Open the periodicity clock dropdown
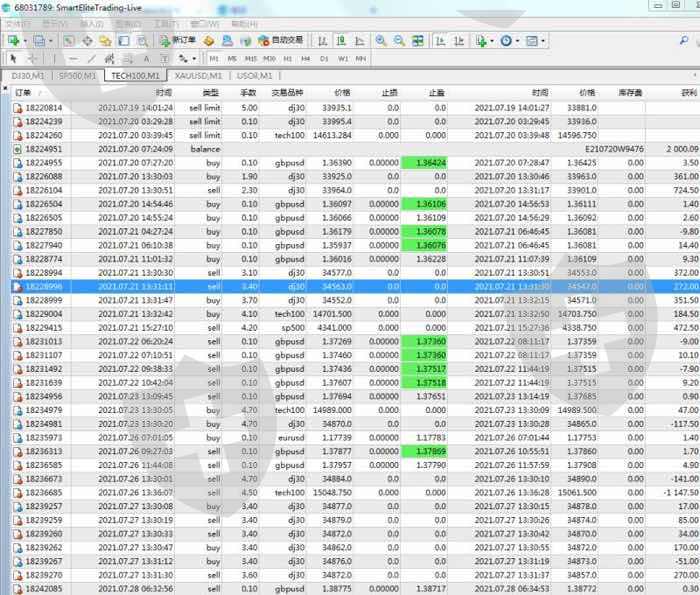The height and width of the screenshot is (595, 700). (516, 41)
